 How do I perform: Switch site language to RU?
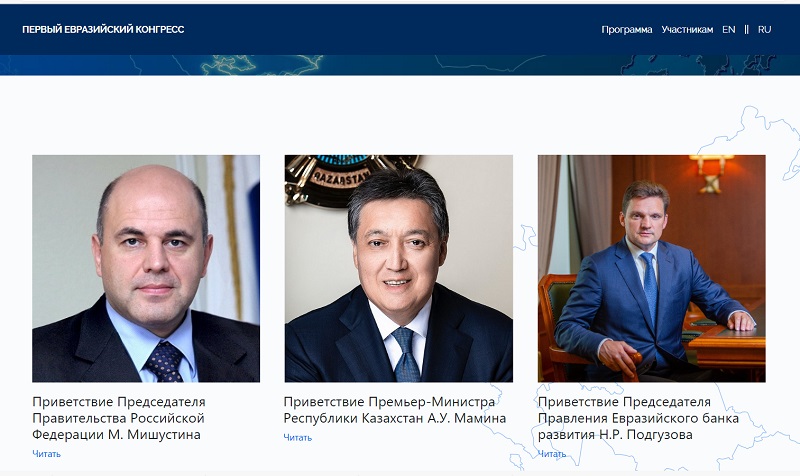pyautogui.click(x=764, y=30)
